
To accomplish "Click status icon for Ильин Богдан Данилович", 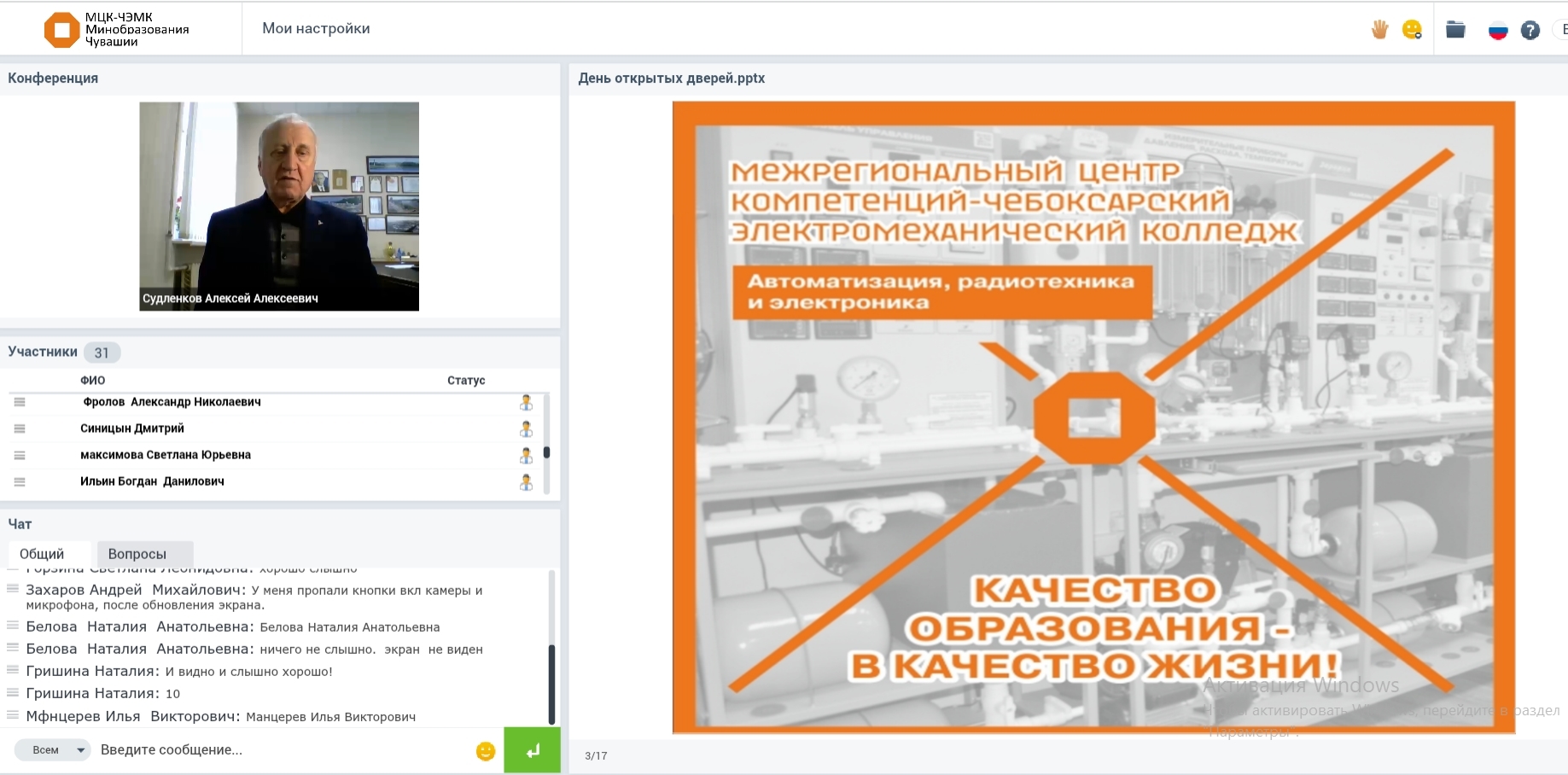I will [526, 482].
